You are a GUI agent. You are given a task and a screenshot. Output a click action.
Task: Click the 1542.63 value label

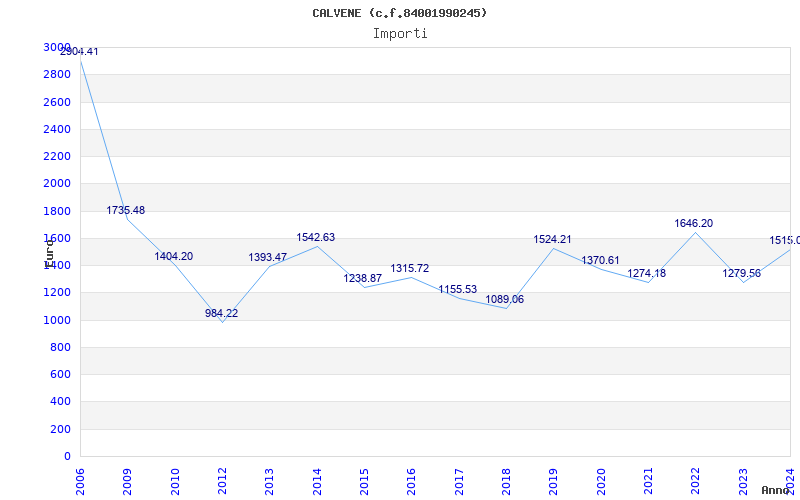pos(316,237)
